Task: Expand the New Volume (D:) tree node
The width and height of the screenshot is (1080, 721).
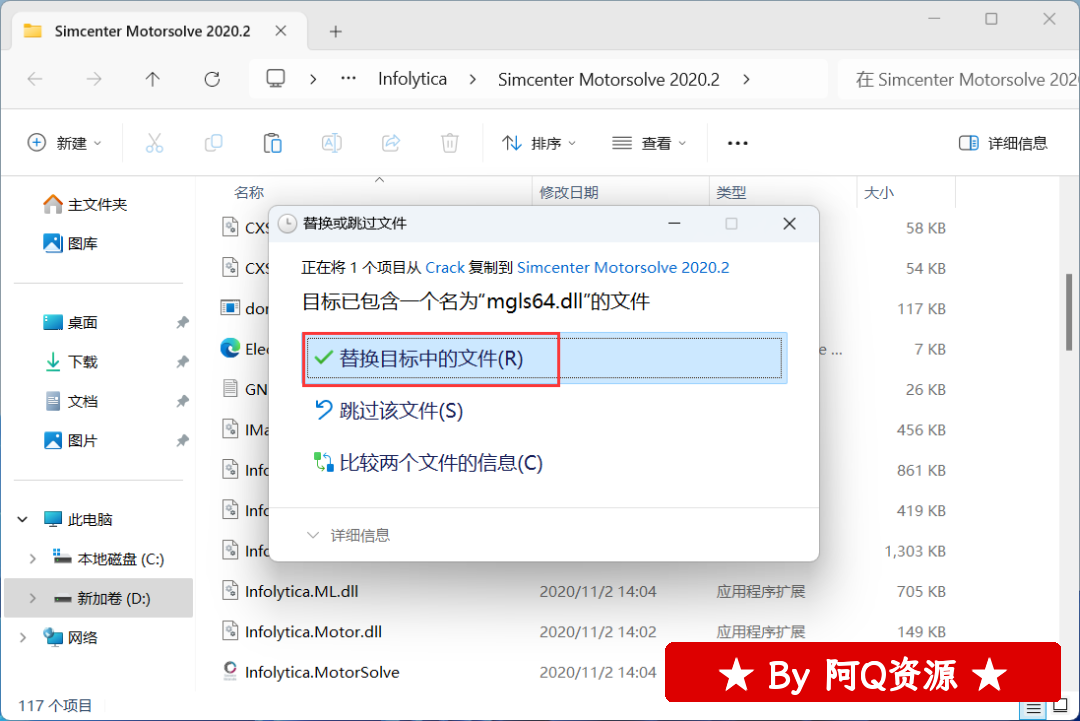Action: click(32, 598)
